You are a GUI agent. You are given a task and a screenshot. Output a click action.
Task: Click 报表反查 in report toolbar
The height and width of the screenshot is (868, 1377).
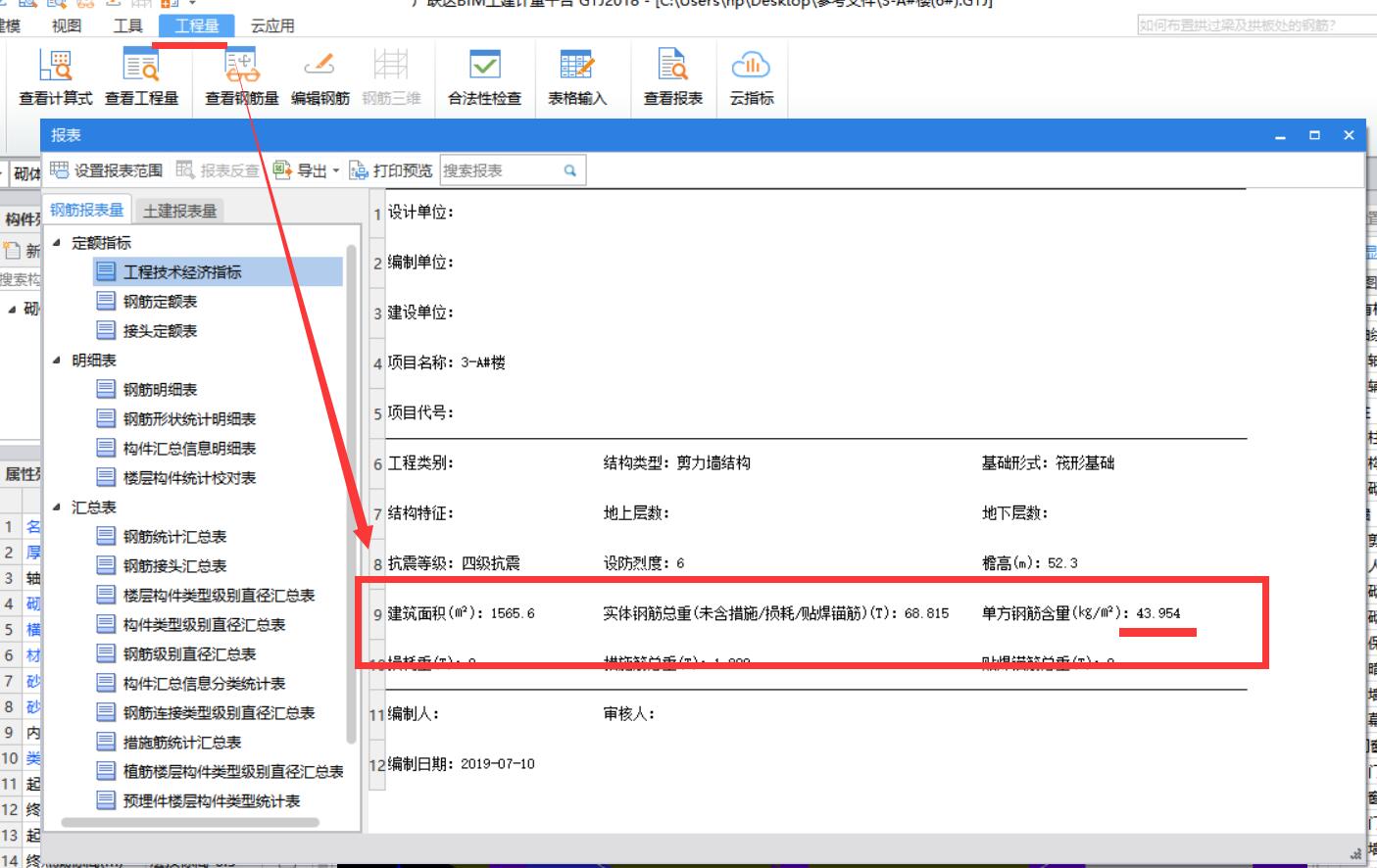(219, 170)
